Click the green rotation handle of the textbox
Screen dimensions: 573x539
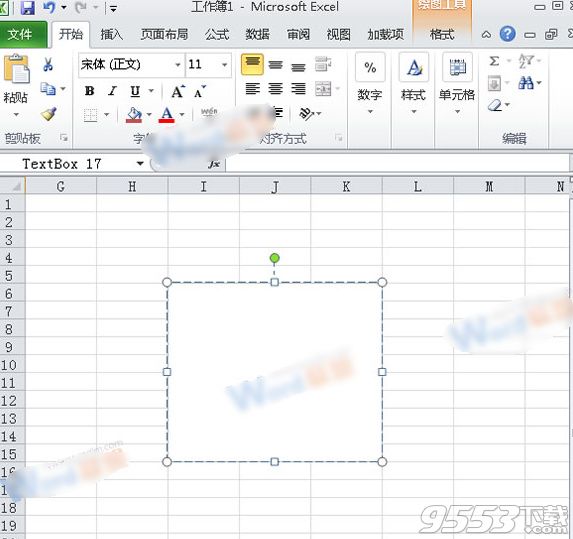tap(274, 258)
